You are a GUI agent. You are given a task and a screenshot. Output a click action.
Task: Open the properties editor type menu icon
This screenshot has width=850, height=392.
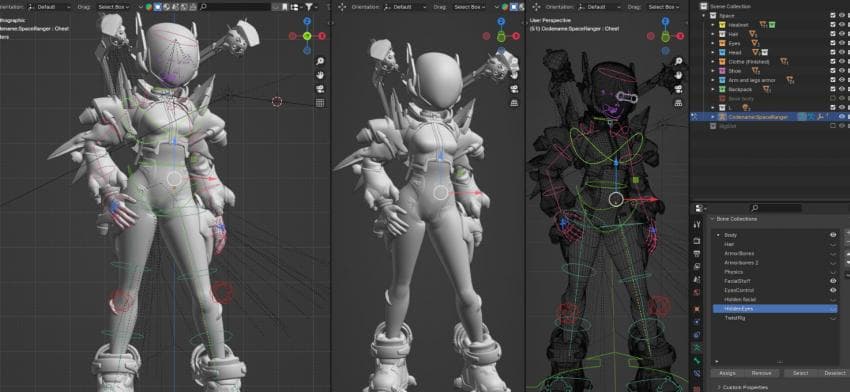pos(699,208)
